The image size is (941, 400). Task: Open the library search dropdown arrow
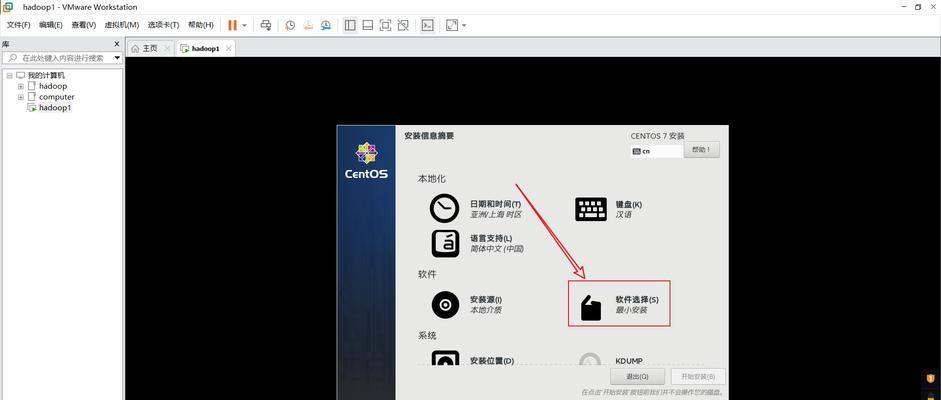[x=117, y=58]
